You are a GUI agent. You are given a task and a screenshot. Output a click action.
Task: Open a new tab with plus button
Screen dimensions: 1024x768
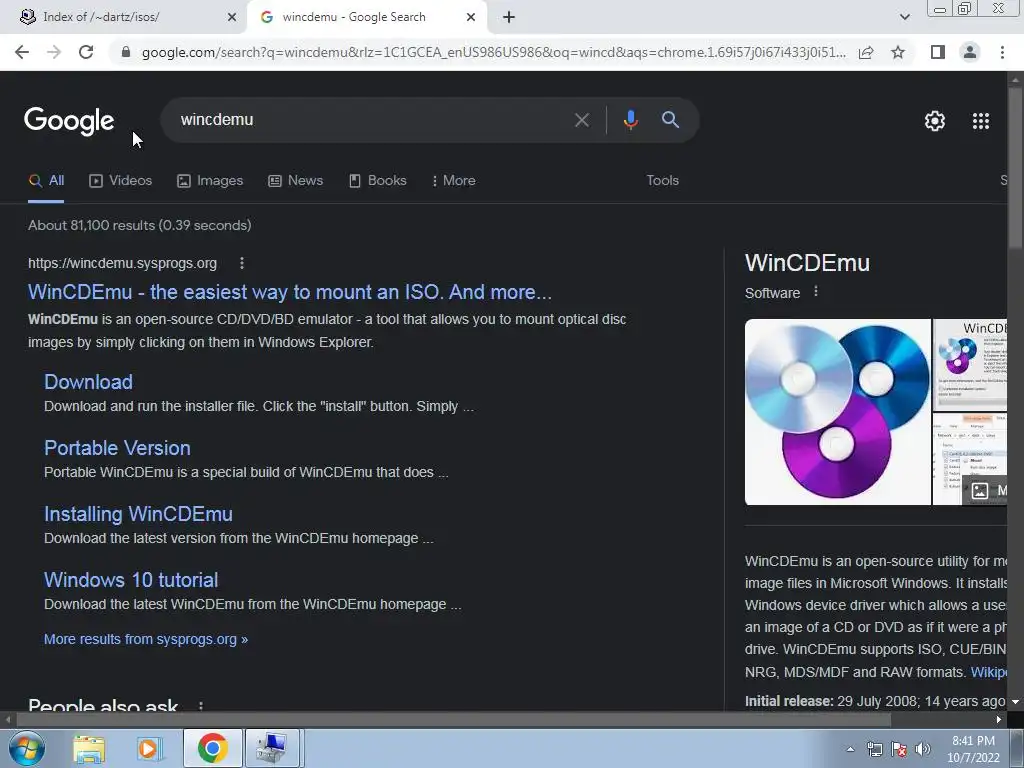point(509,17)
